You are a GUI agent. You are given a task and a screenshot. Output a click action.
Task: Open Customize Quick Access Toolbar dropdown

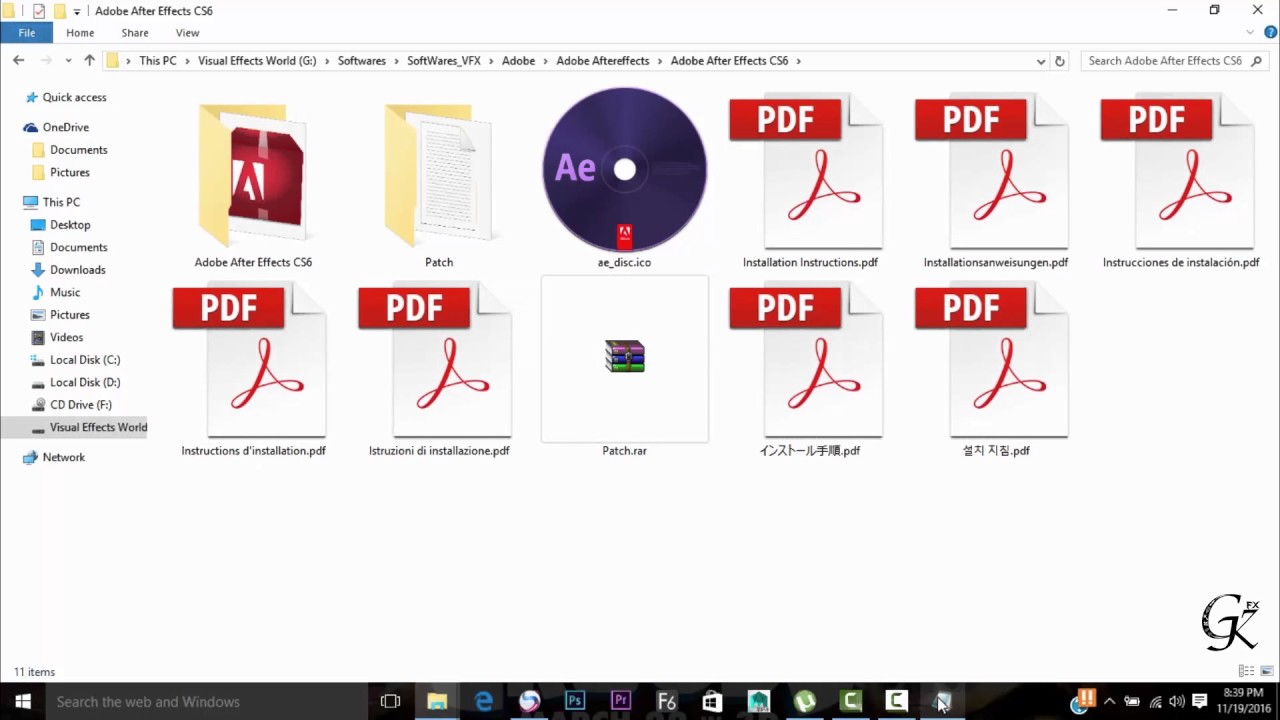(x=77, y=11)
